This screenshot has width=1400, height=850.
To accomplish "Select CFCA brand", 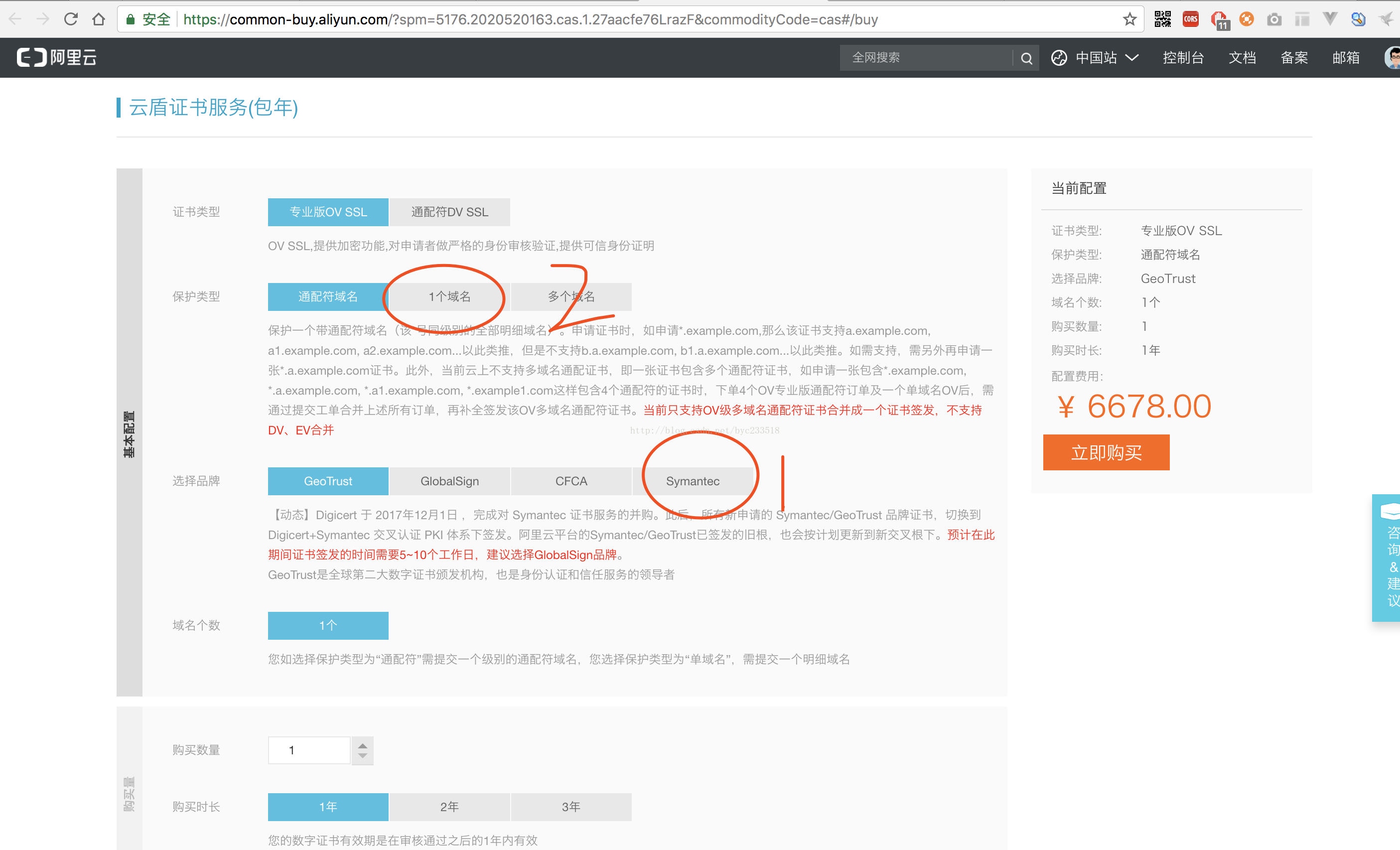I will (x=571, y=481).
